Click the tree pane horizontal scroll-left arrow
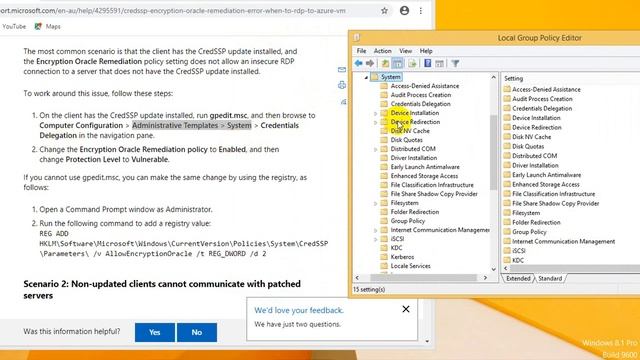Image resolution: width=640 pixels, height=360 pixels. pos(357,278)
